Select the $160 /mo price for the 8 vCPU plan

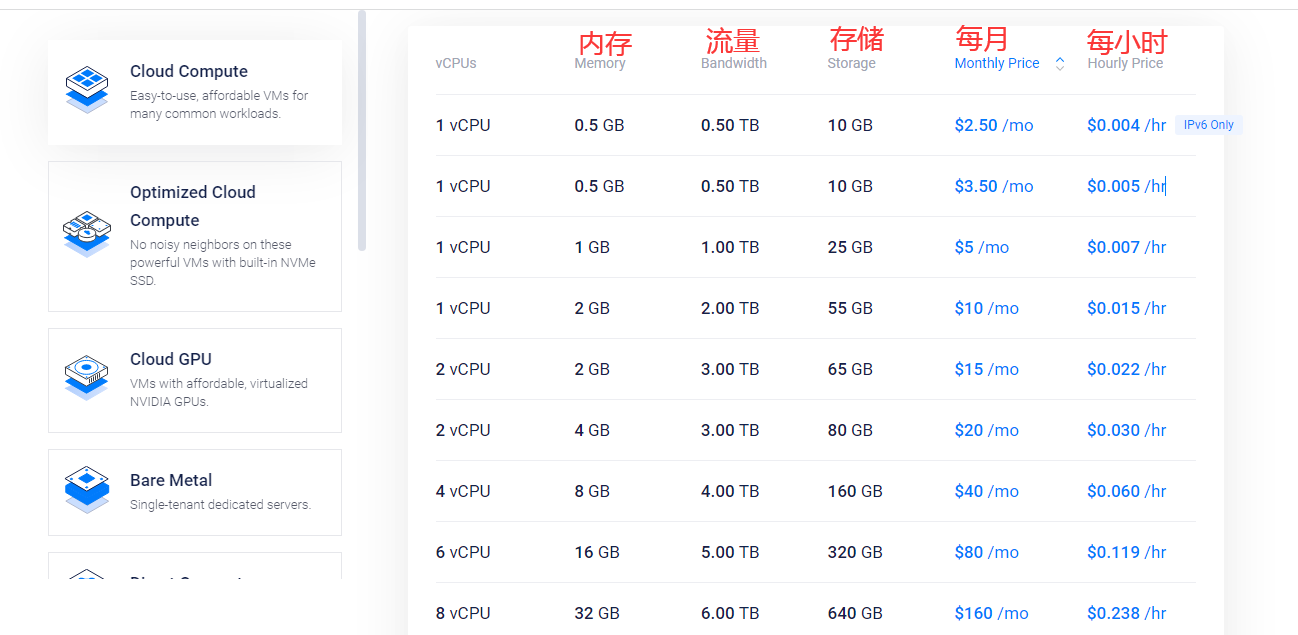[991, 612]
